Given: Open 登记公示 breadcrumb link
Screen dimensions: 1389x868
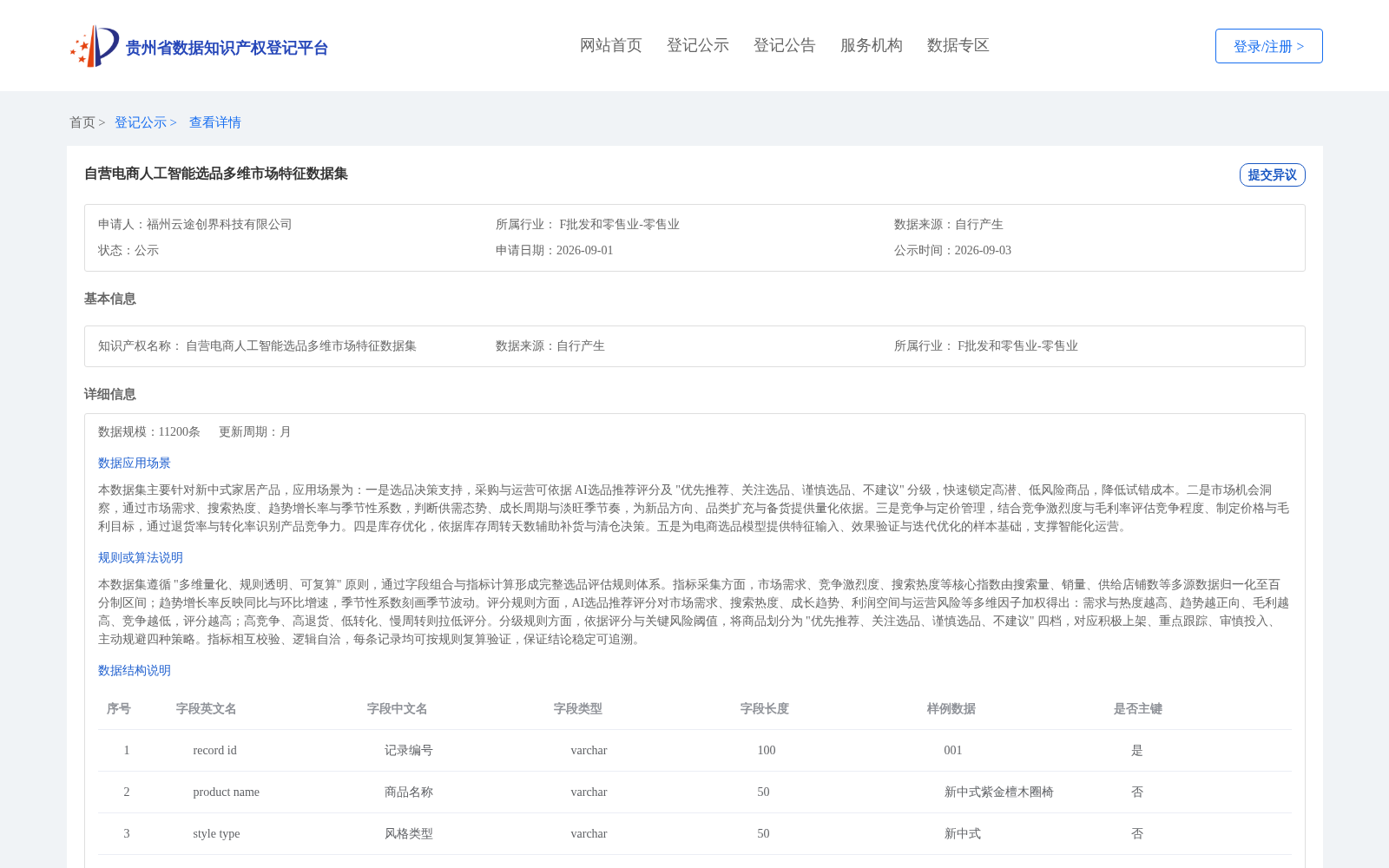Looking at the screenshot, I should (x=141, y=122).
